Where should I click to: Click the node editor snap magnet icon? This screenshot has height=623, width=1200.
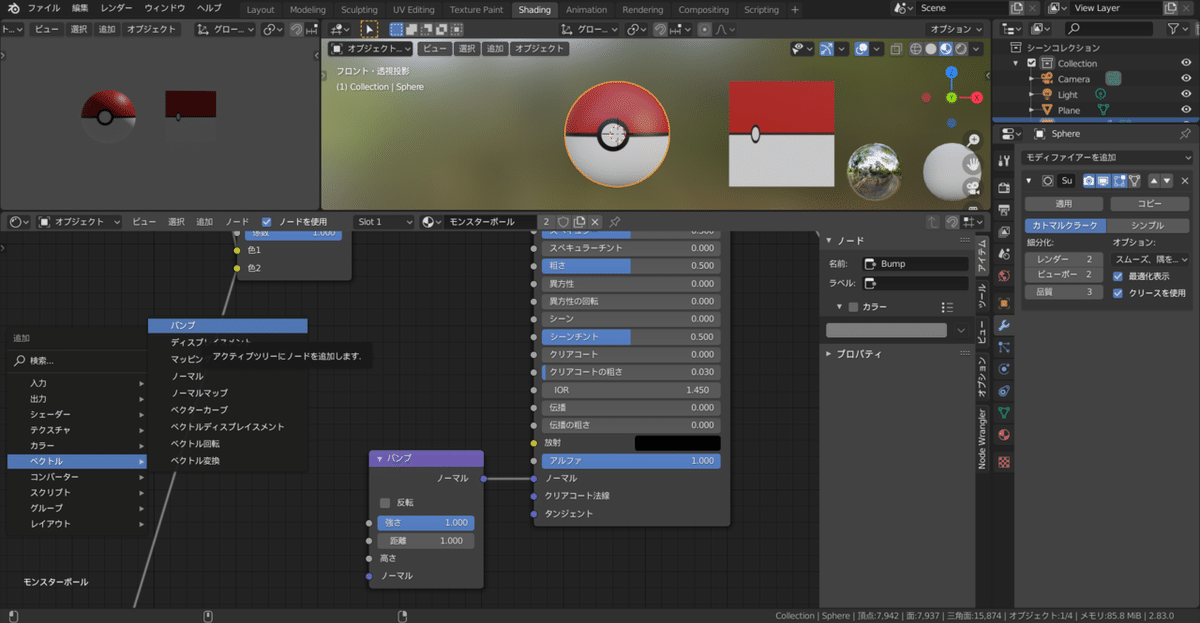pos(951,221)
